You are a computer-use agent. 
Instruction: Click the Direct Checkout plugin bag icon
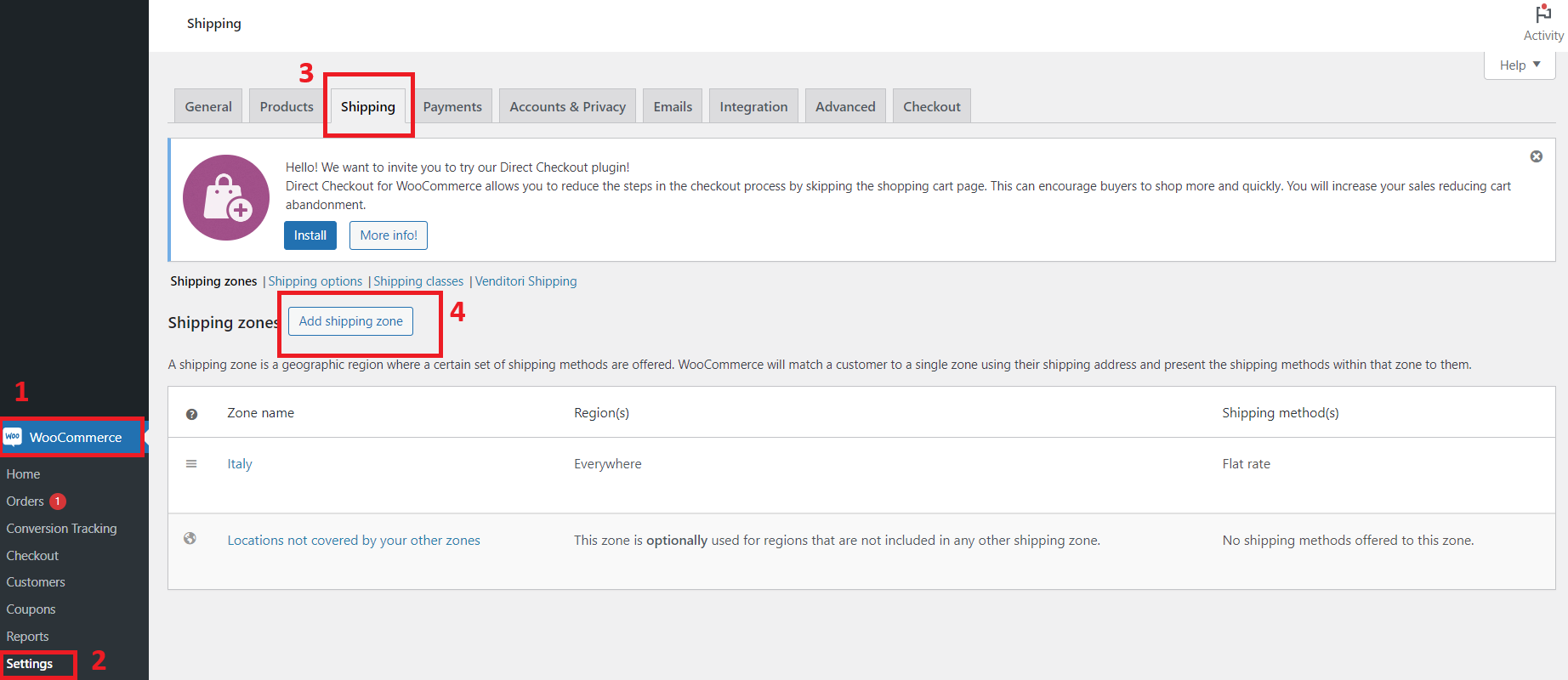click(x=226, y=197)
